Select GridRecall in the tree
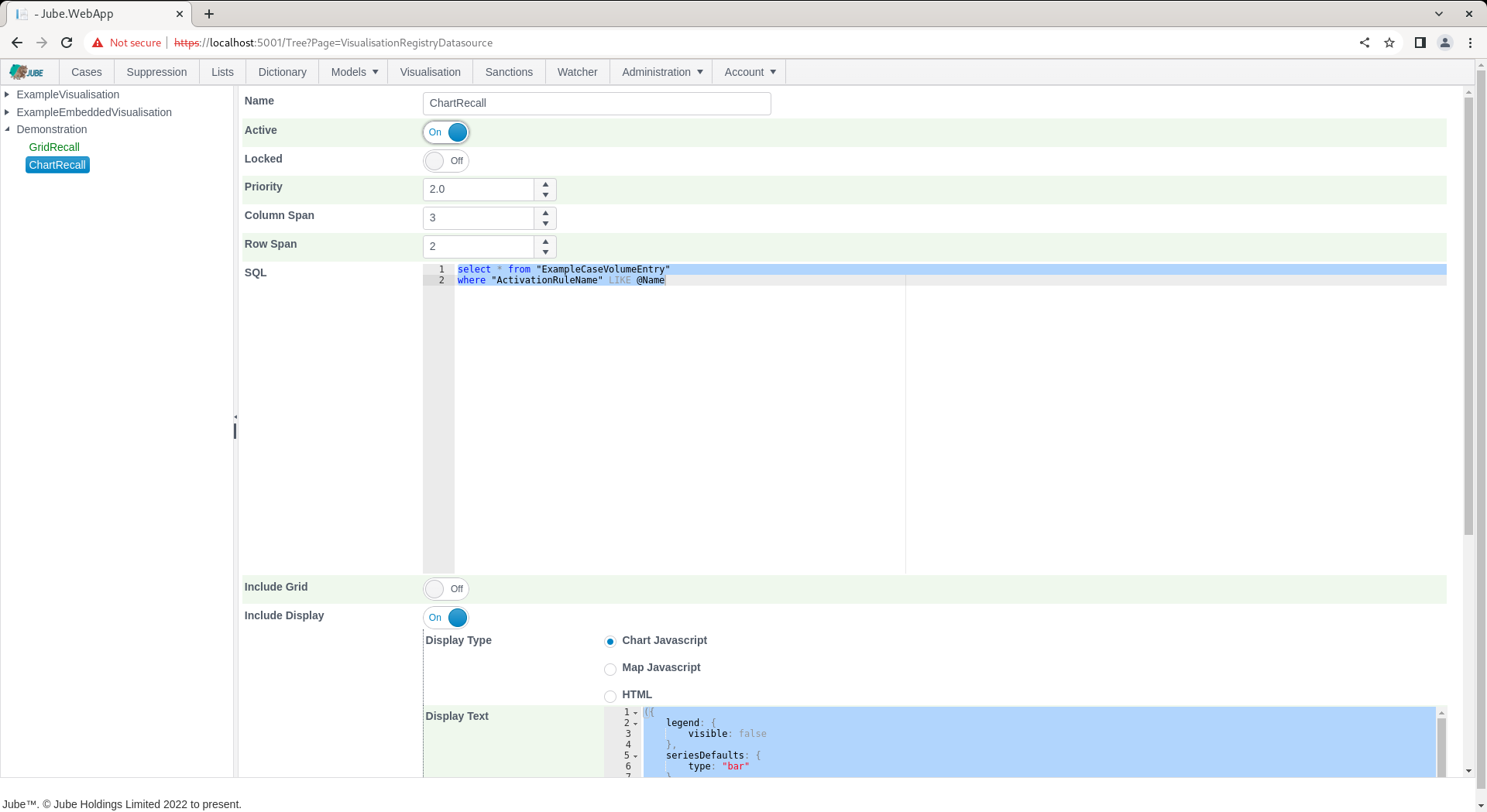Screen dimensions: 1487x812 (x=54, y=147)
